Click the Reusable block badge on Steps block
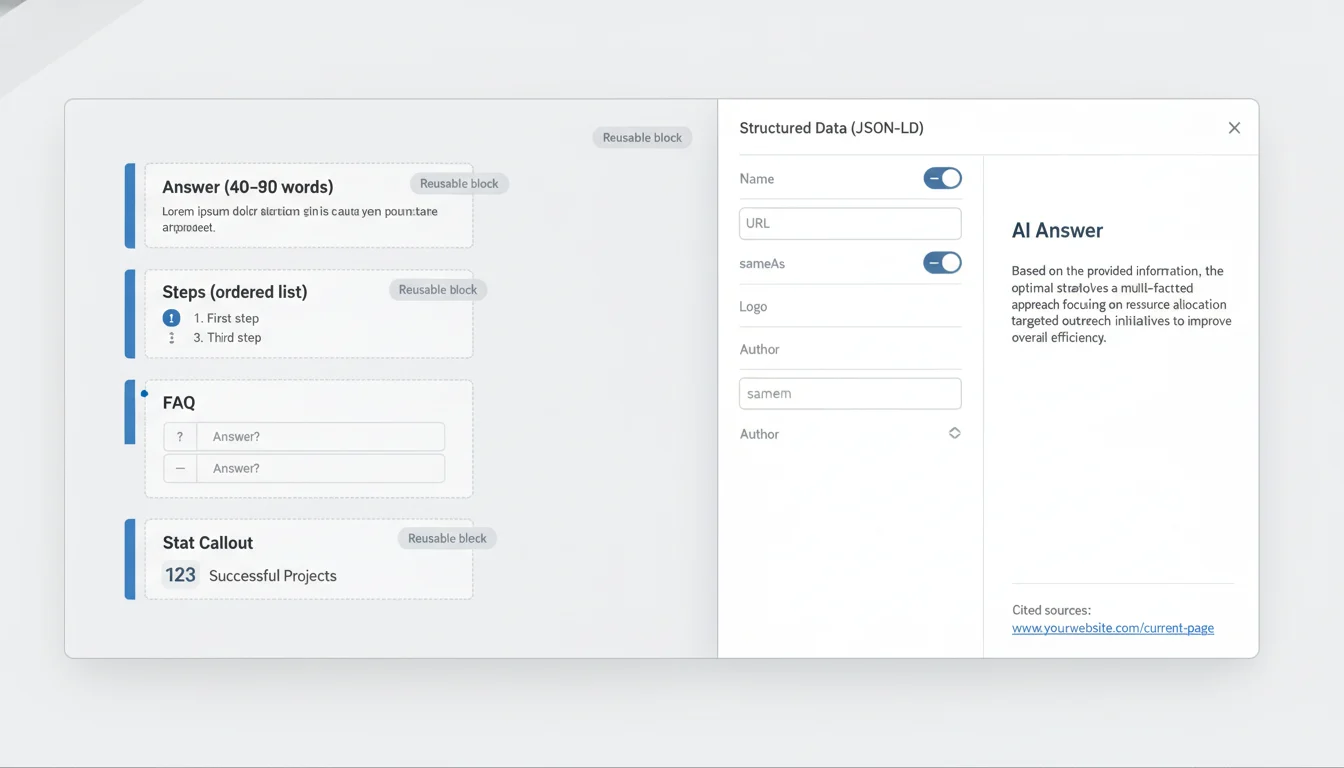 (x=438, y=289)
